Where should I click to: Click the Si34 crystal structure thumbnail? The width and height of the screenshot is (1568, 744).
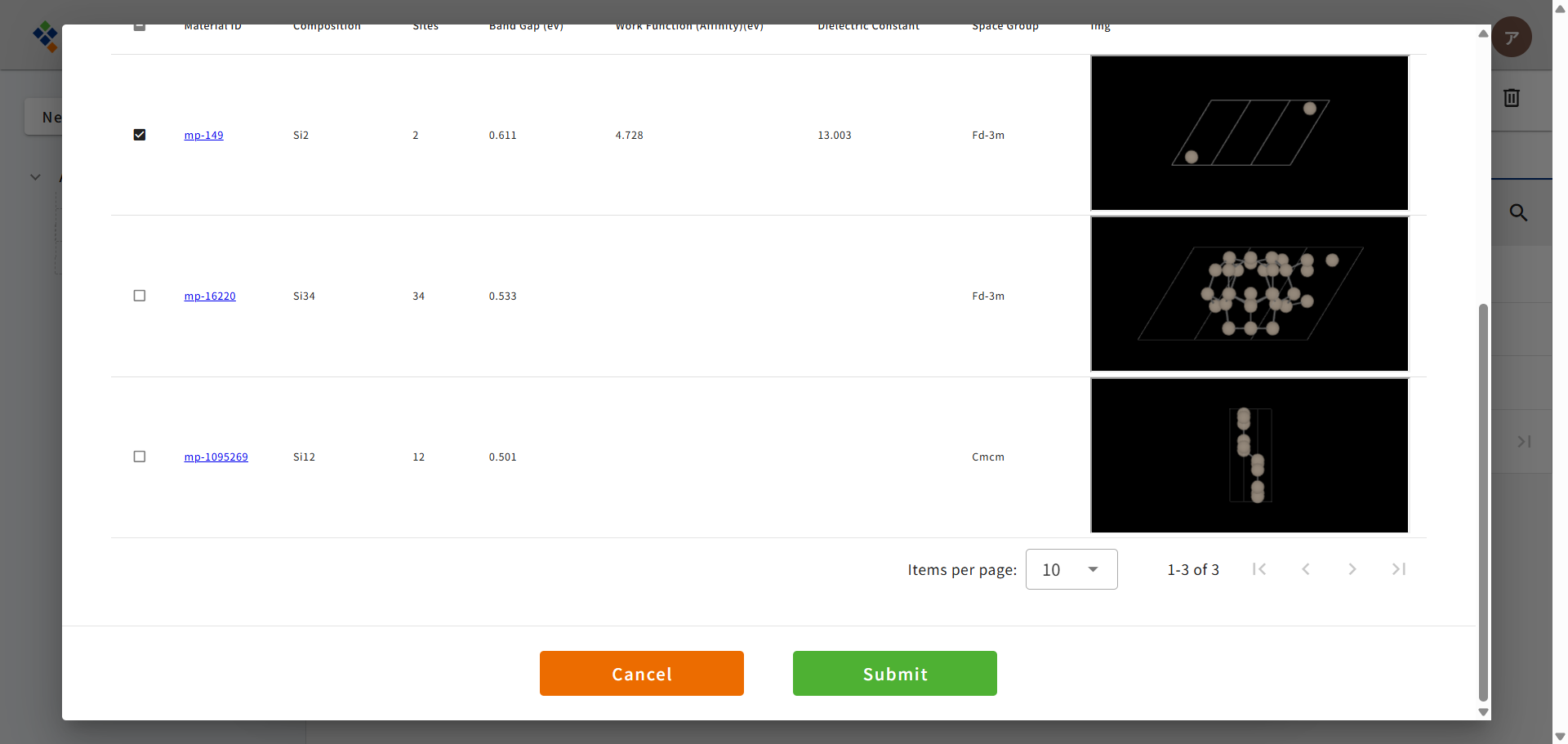pyautogui.click(x=1249, y=294)
